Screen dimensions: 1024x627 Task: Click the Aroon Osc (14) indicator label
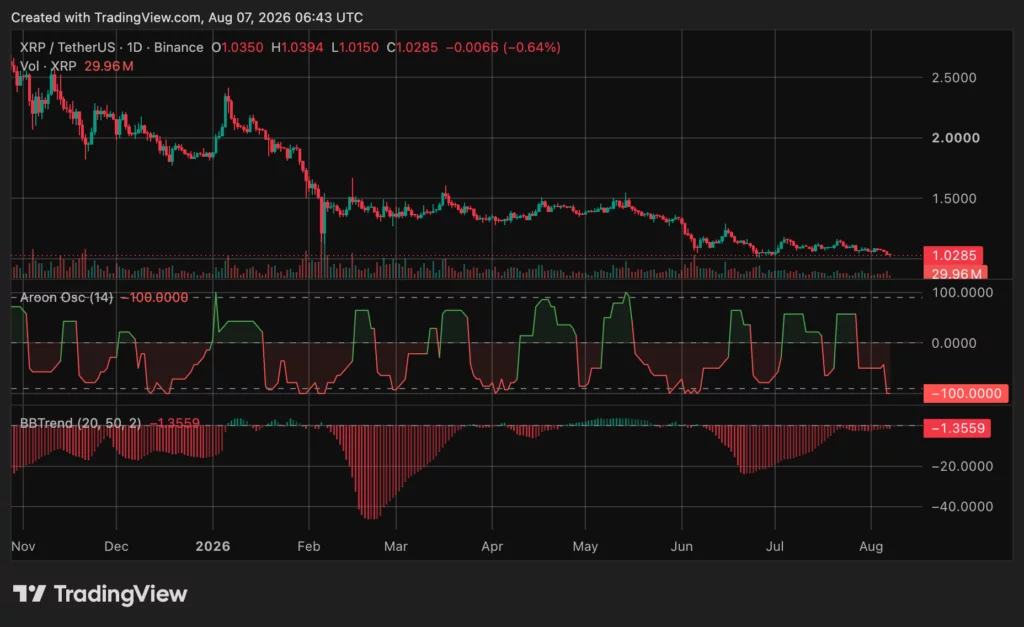point(67,297)
